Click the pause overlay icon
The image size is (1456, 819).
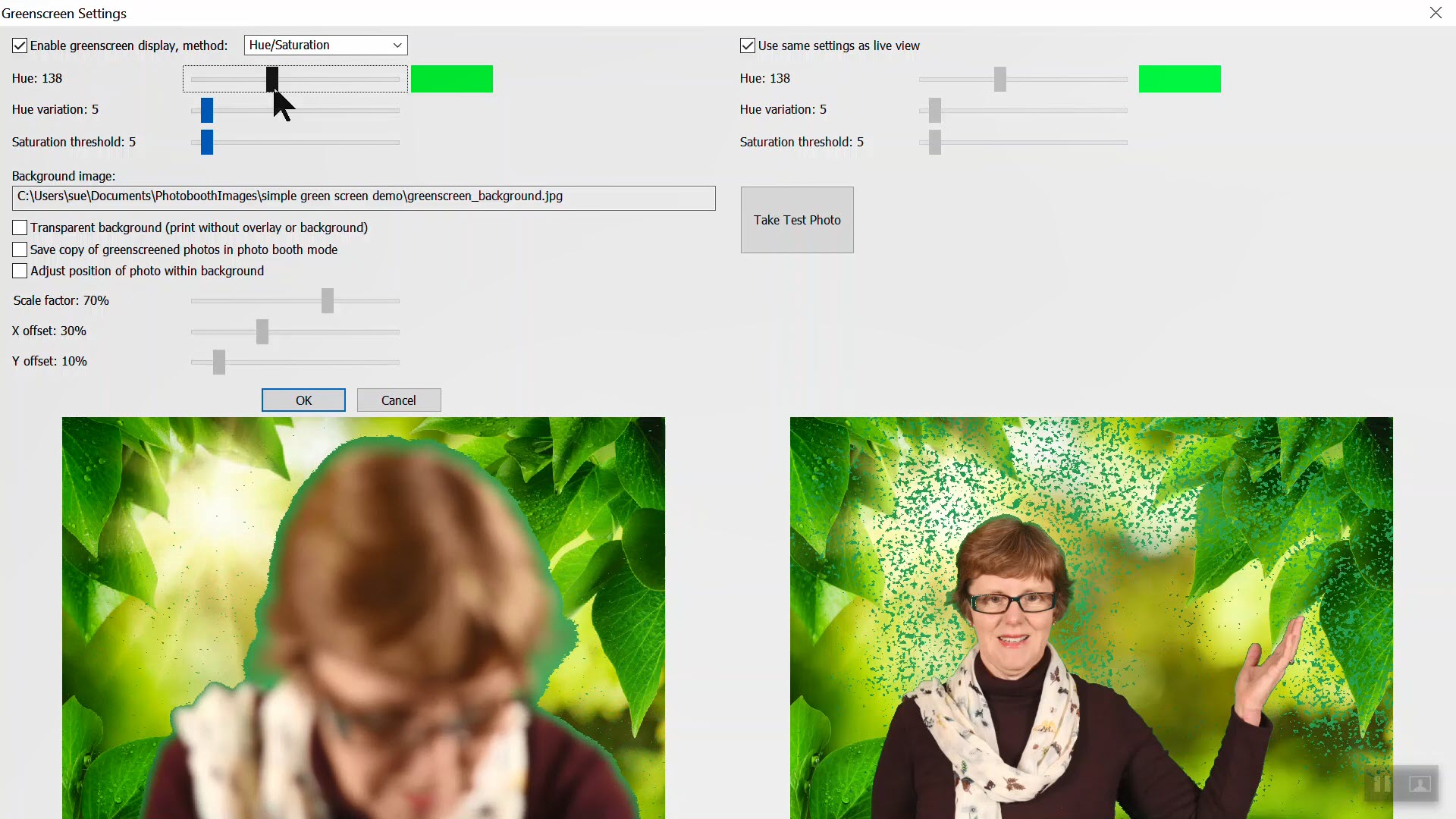point(1382,784)
